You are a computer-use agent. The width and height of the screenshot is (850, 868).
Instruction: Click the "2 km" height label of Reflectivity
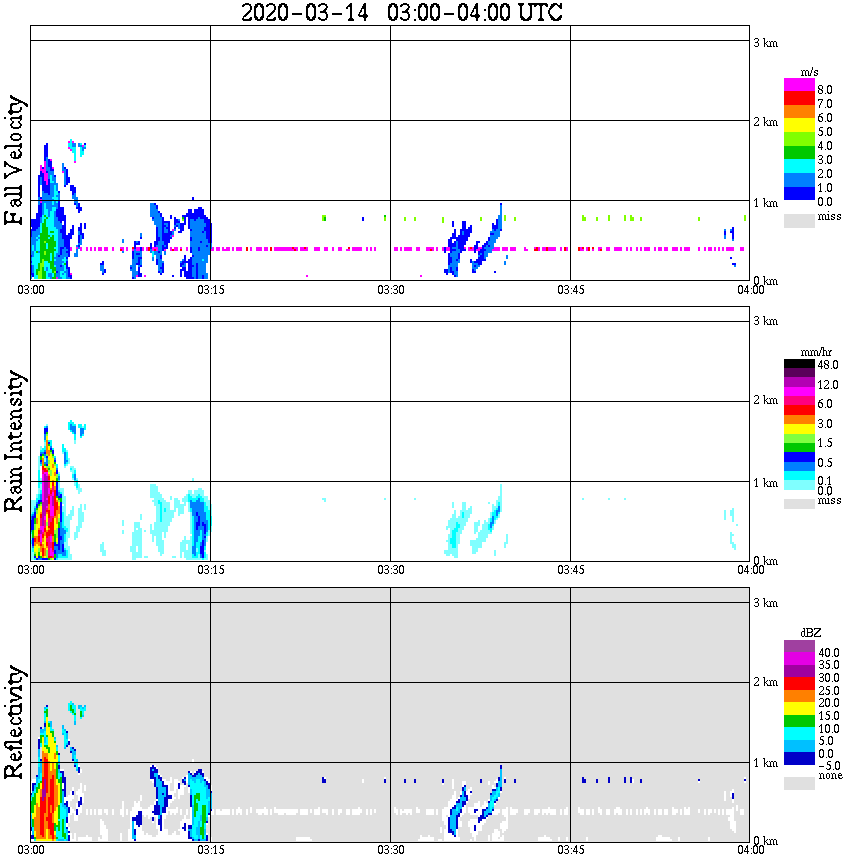click(x=765, y=681)
